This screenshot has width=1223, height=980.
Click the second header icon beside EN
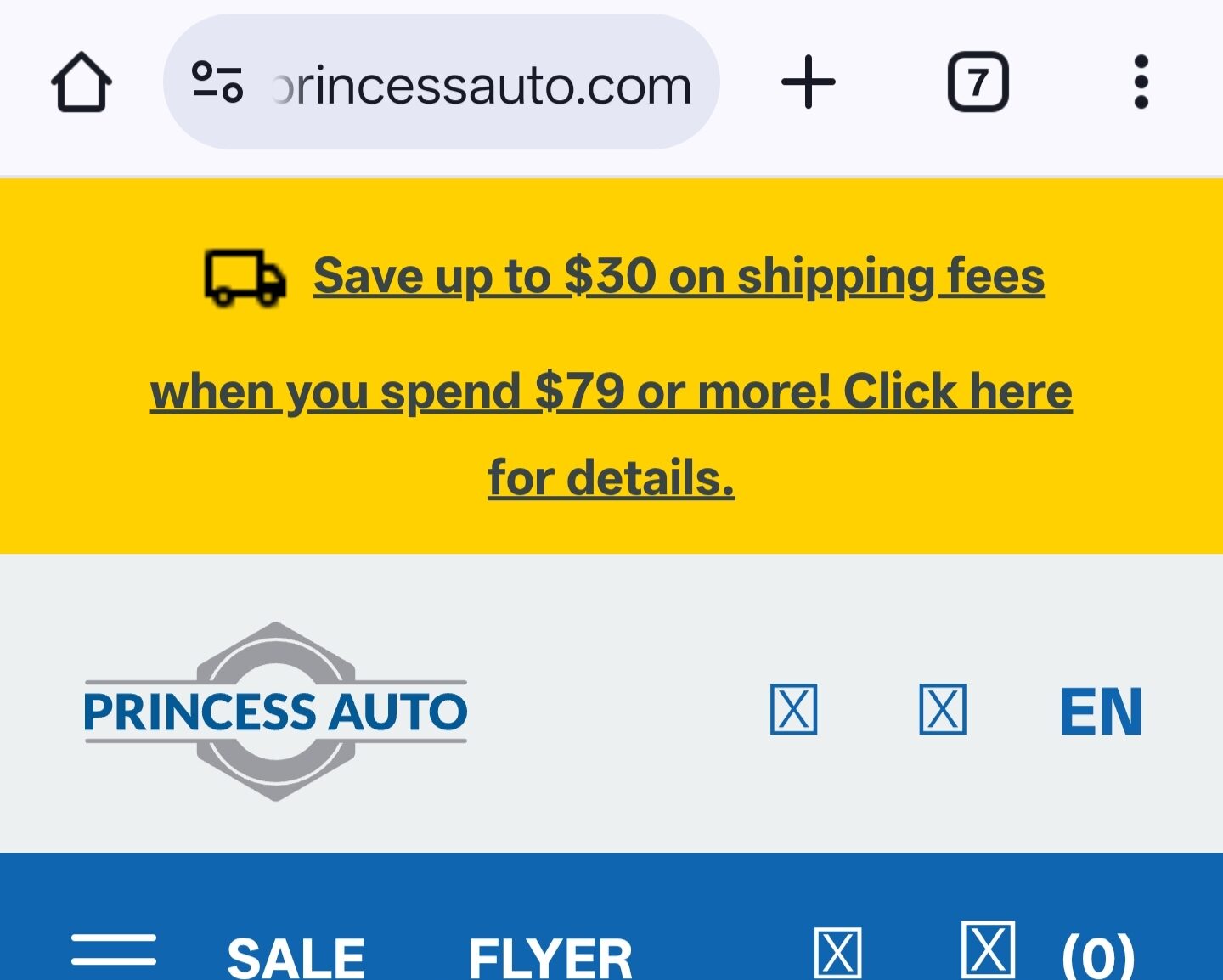[x=943, y=712]
